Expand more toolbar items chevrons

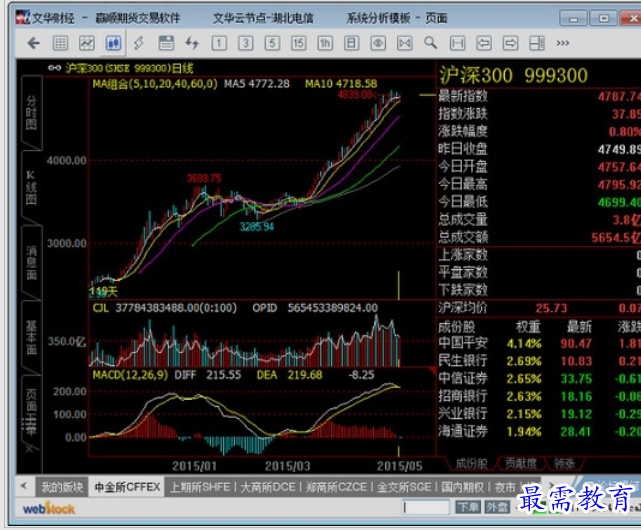(x=563, y=43)
